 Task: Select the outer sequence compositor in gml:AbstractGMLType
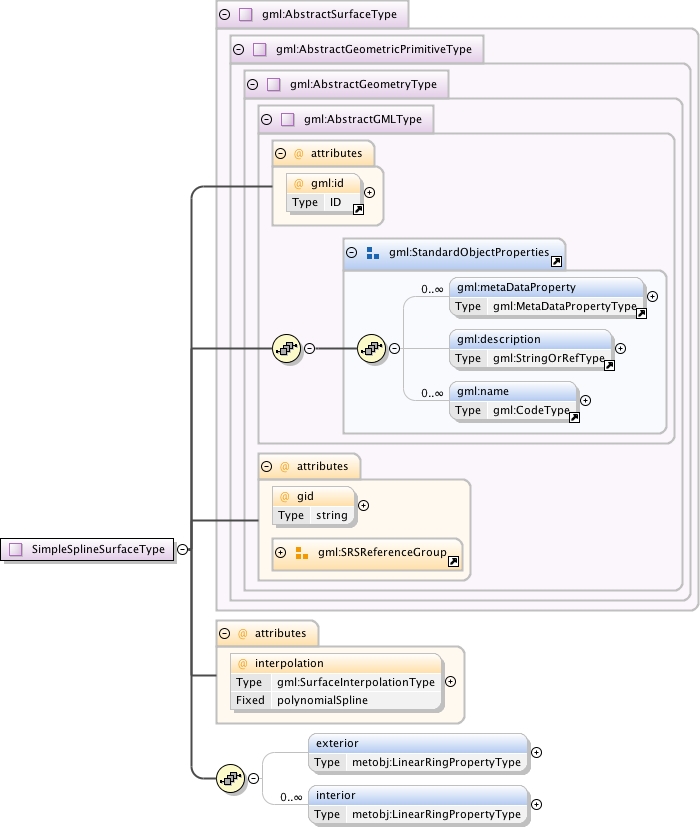287,348
